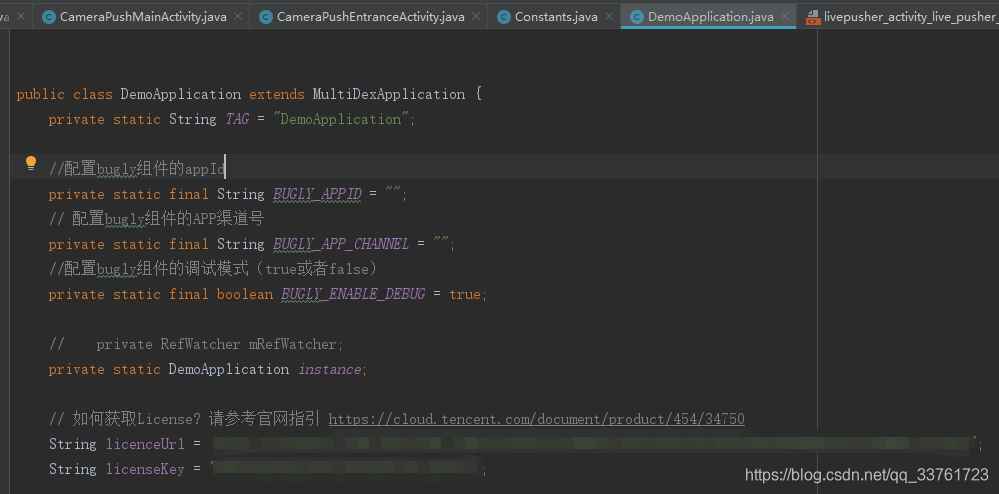Close the DemoApplication.java tab

tap(785, 17)
